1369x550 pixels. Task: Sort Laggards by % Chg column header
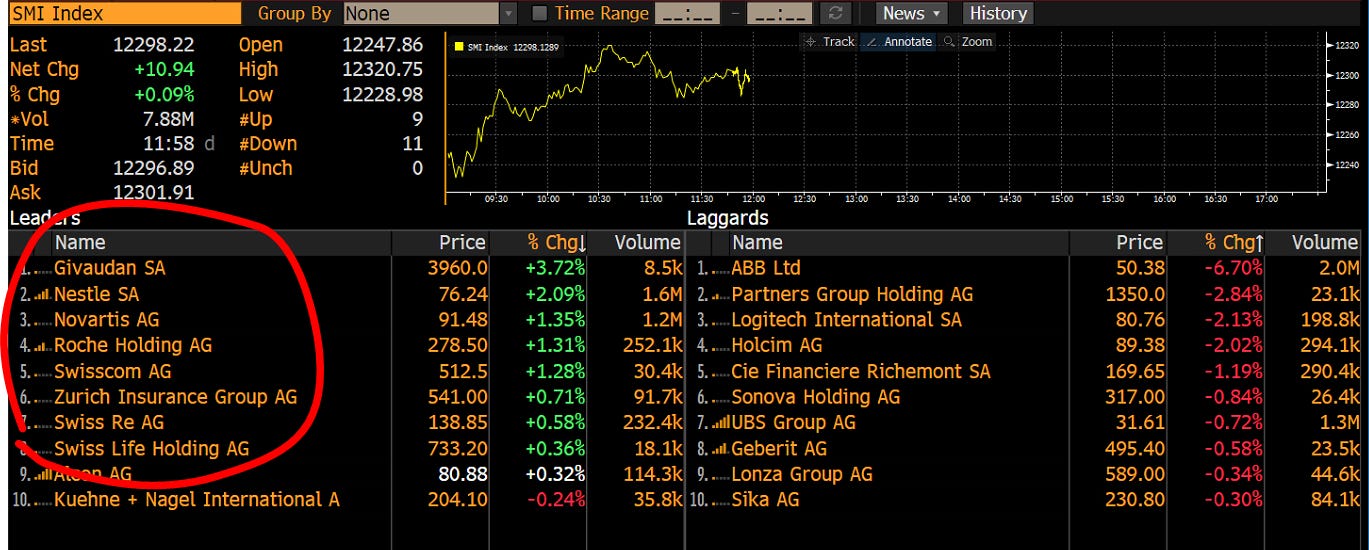[1235, 243]
